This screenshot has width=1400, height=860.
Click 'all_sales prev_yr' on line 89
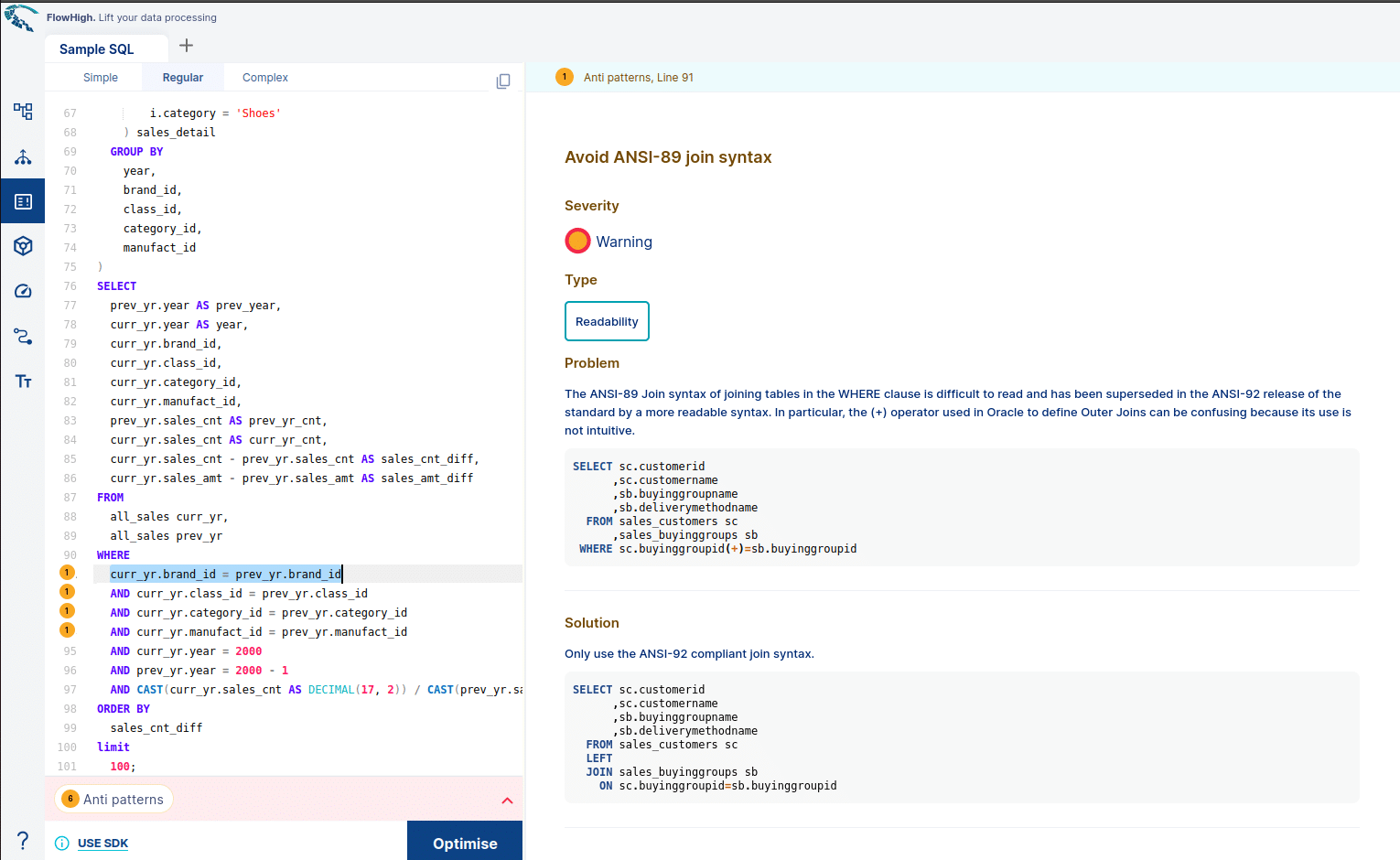pos(167,536)
